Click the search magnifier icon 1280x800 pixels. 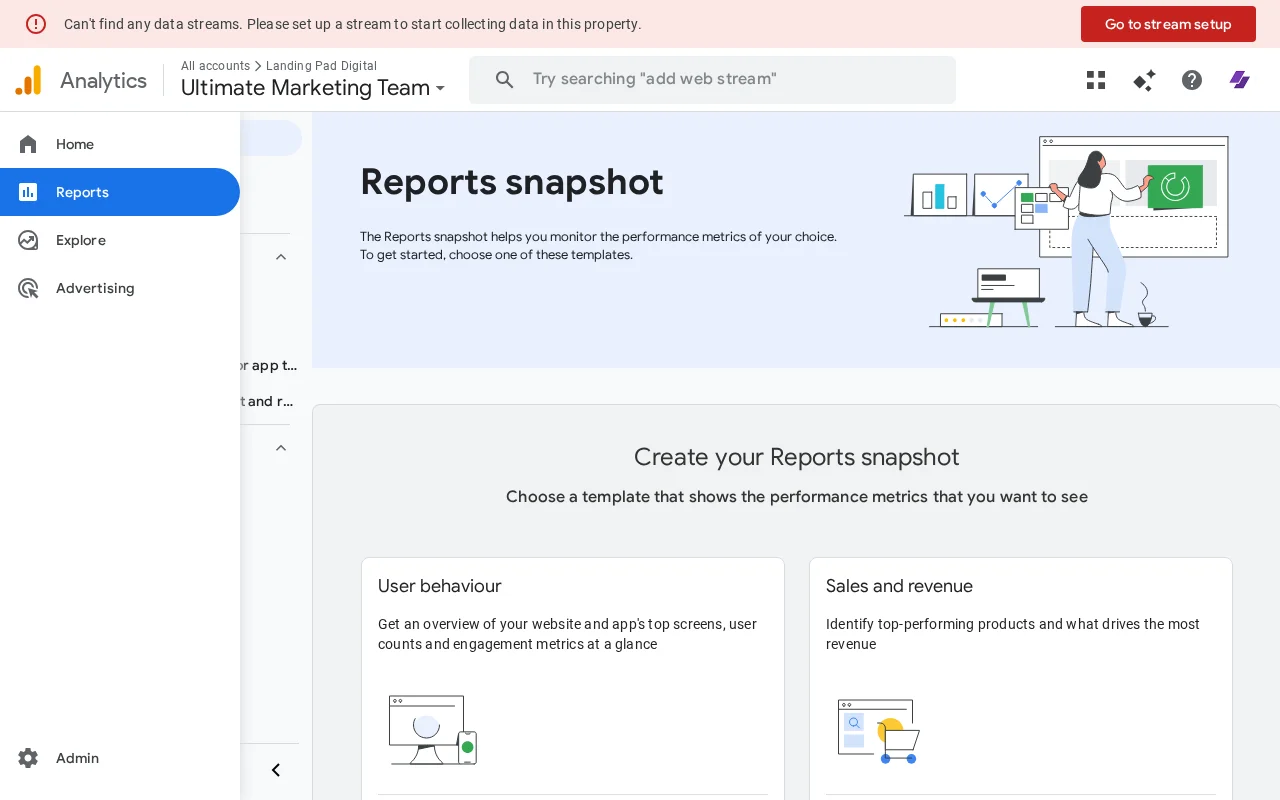(x=505, y=79)
